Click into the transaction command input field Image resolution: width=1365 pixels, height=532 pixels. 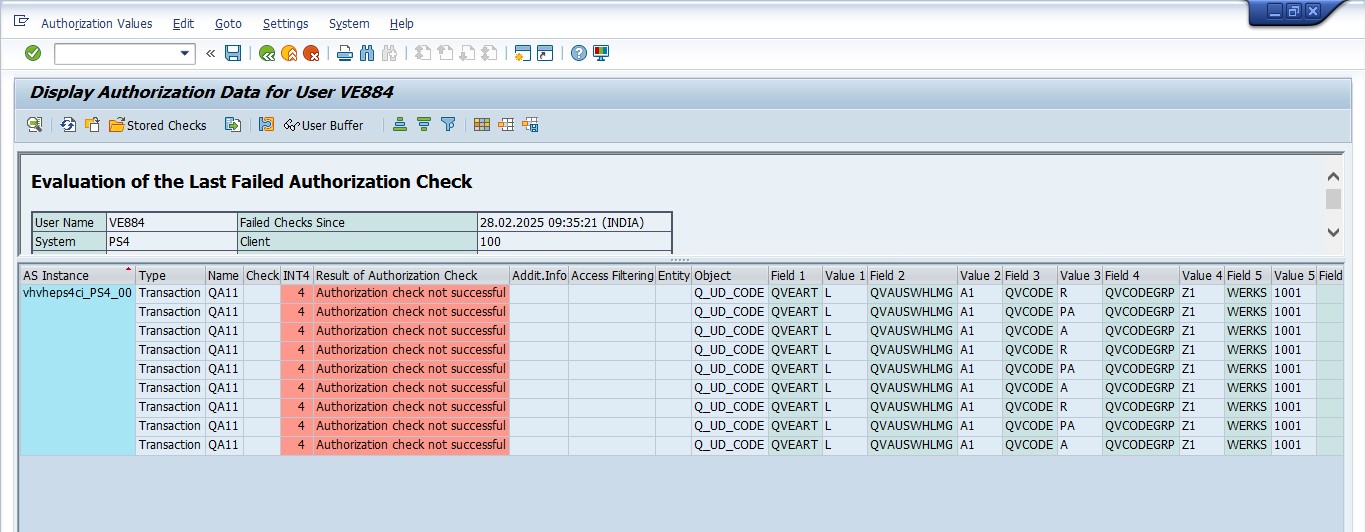pos(115,54)
